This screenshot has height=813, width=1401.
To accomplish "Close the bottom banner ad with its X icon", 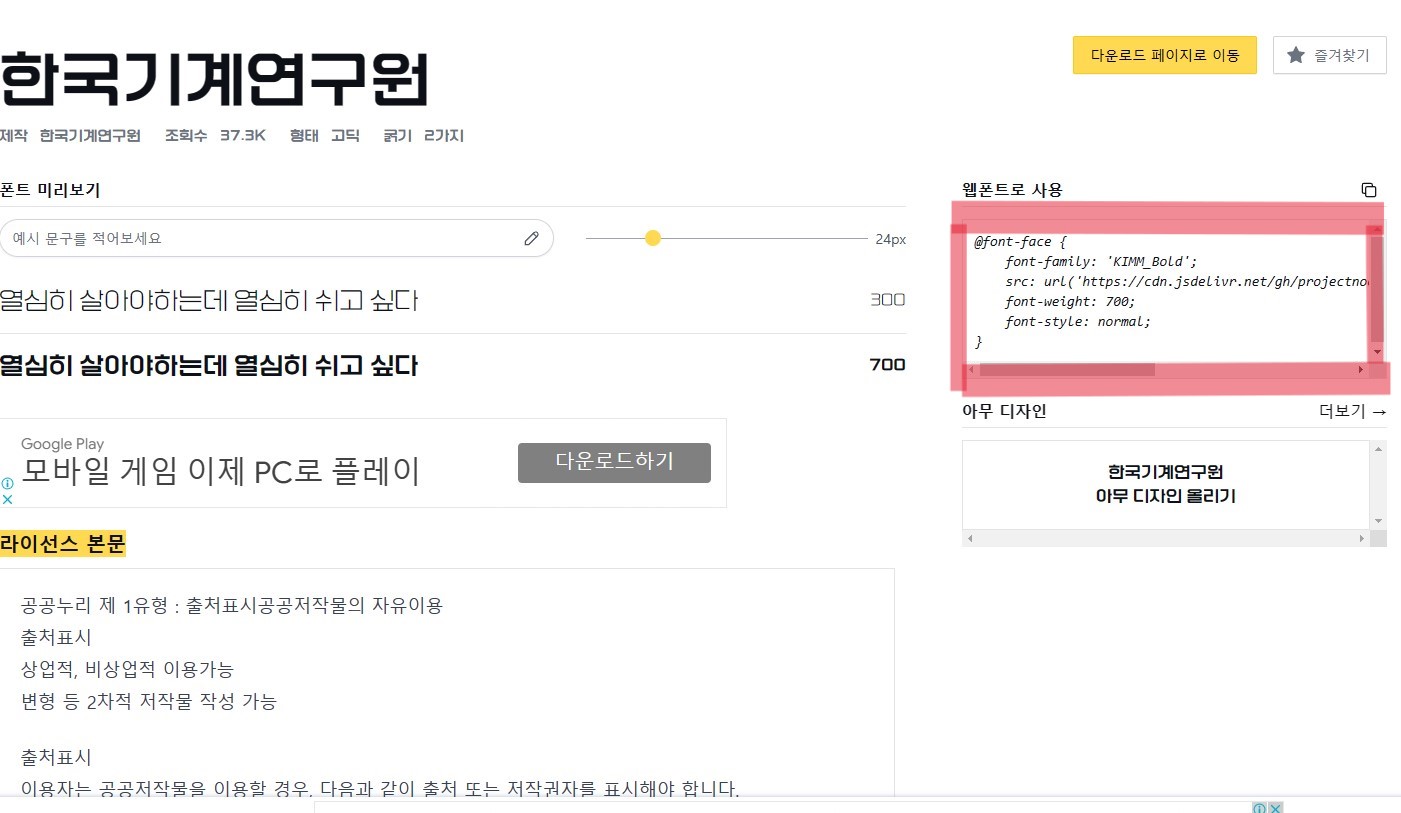I will [1275, 808].
